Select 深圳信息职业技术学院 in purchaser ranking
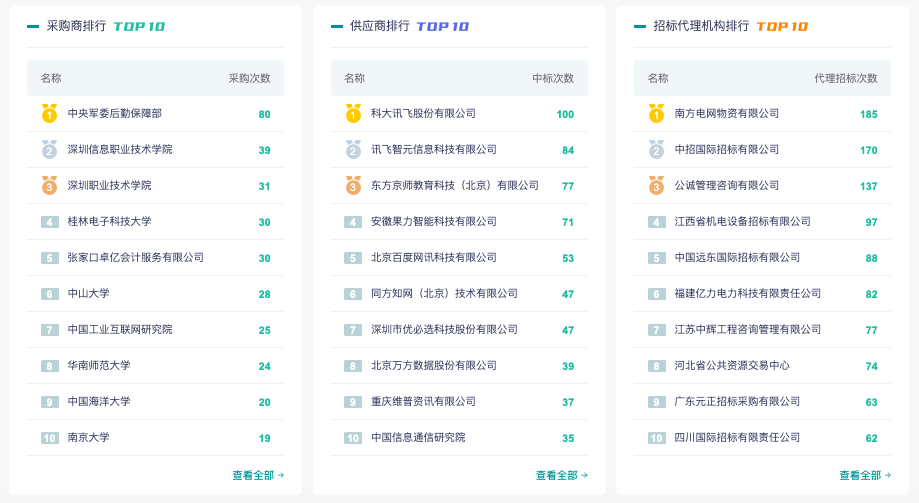The image size is (919, 503). click(120, 149)
